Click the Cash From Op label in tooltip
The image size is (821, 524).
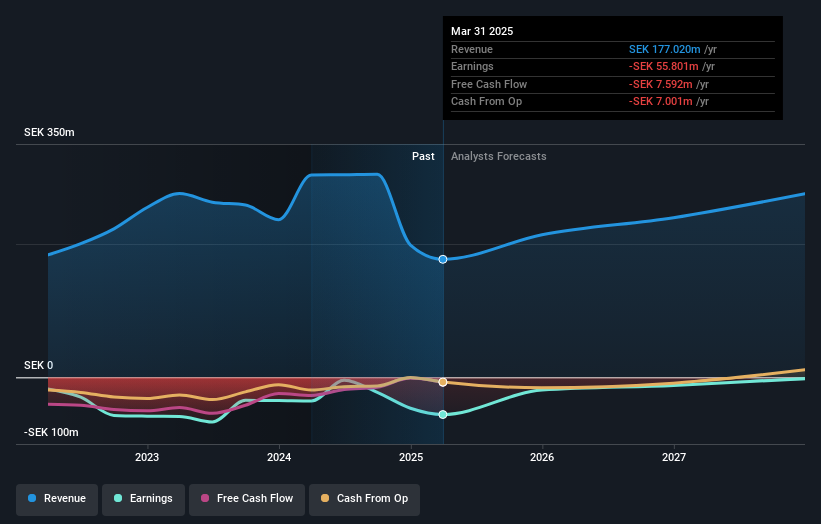486,102
